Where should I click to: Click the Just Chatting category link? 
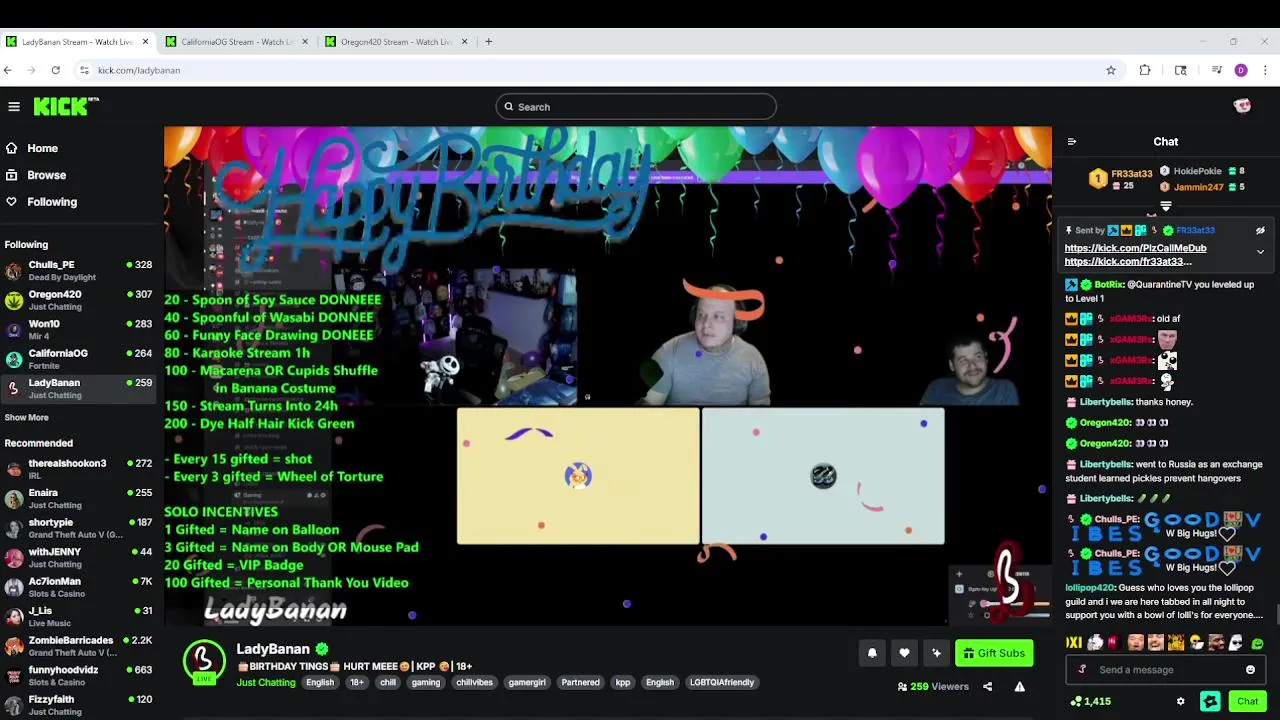coord(266,683)
